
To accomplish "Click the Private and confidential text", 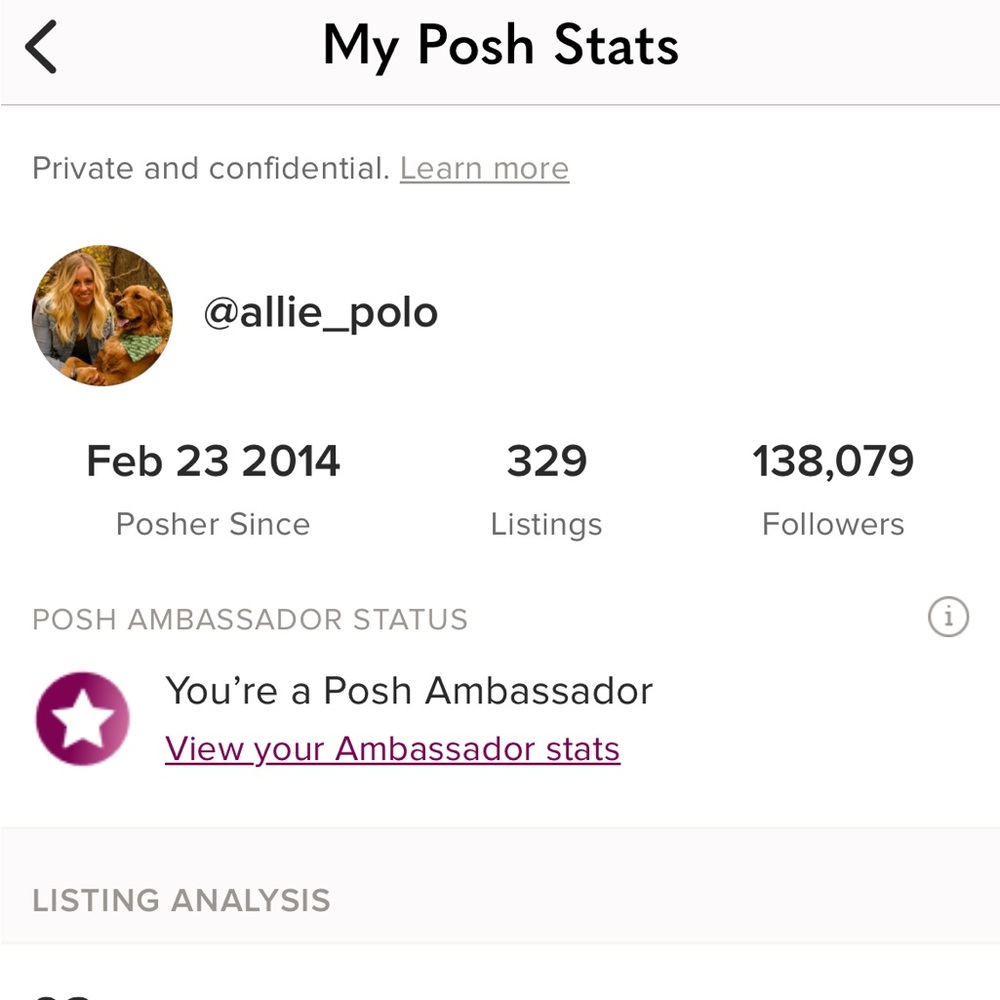I will pyautogui.click(x=210, y=168).
